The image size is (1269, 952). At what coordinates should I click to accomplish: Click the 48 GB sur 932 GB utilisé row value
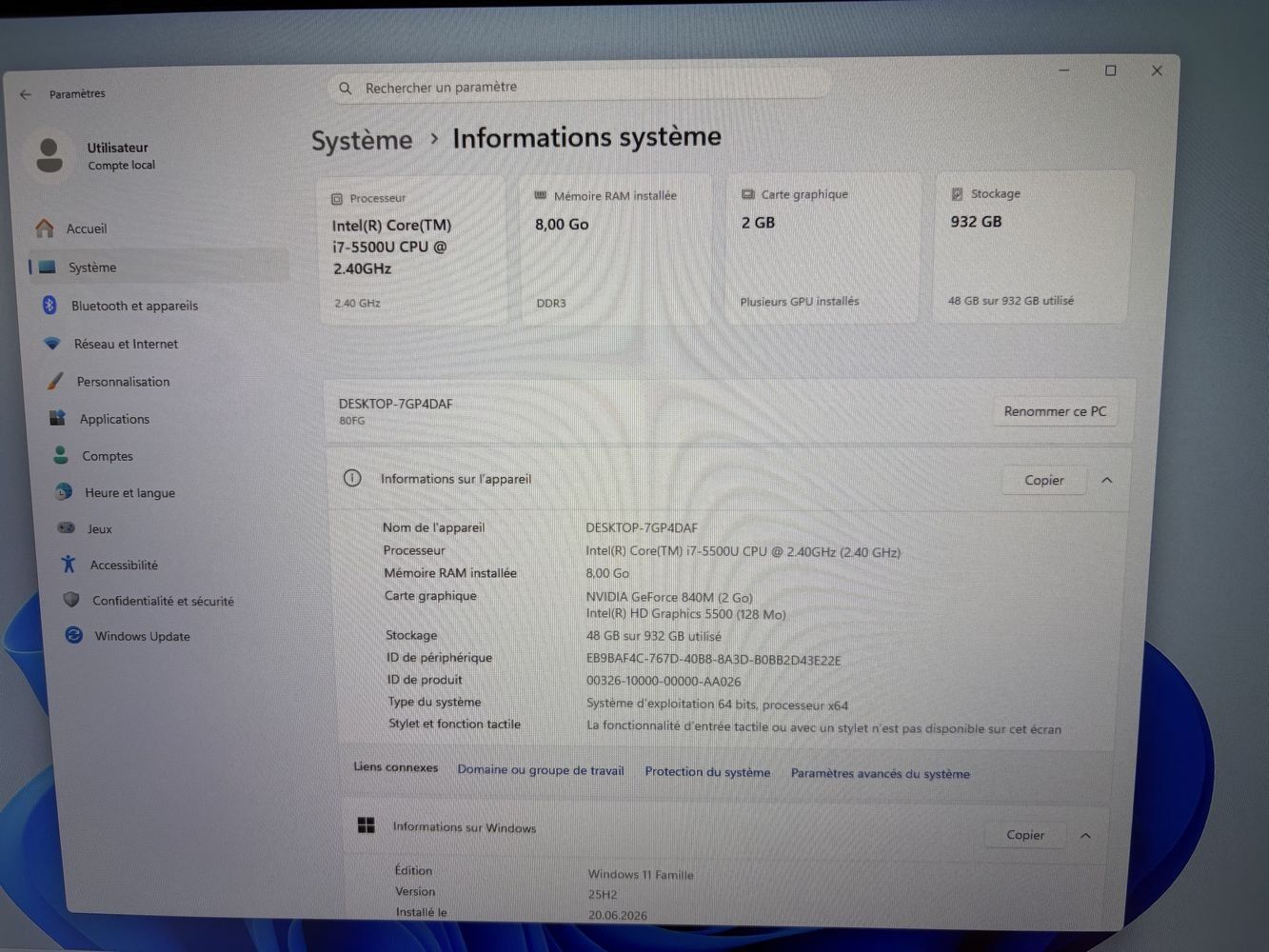coord(653,636)
